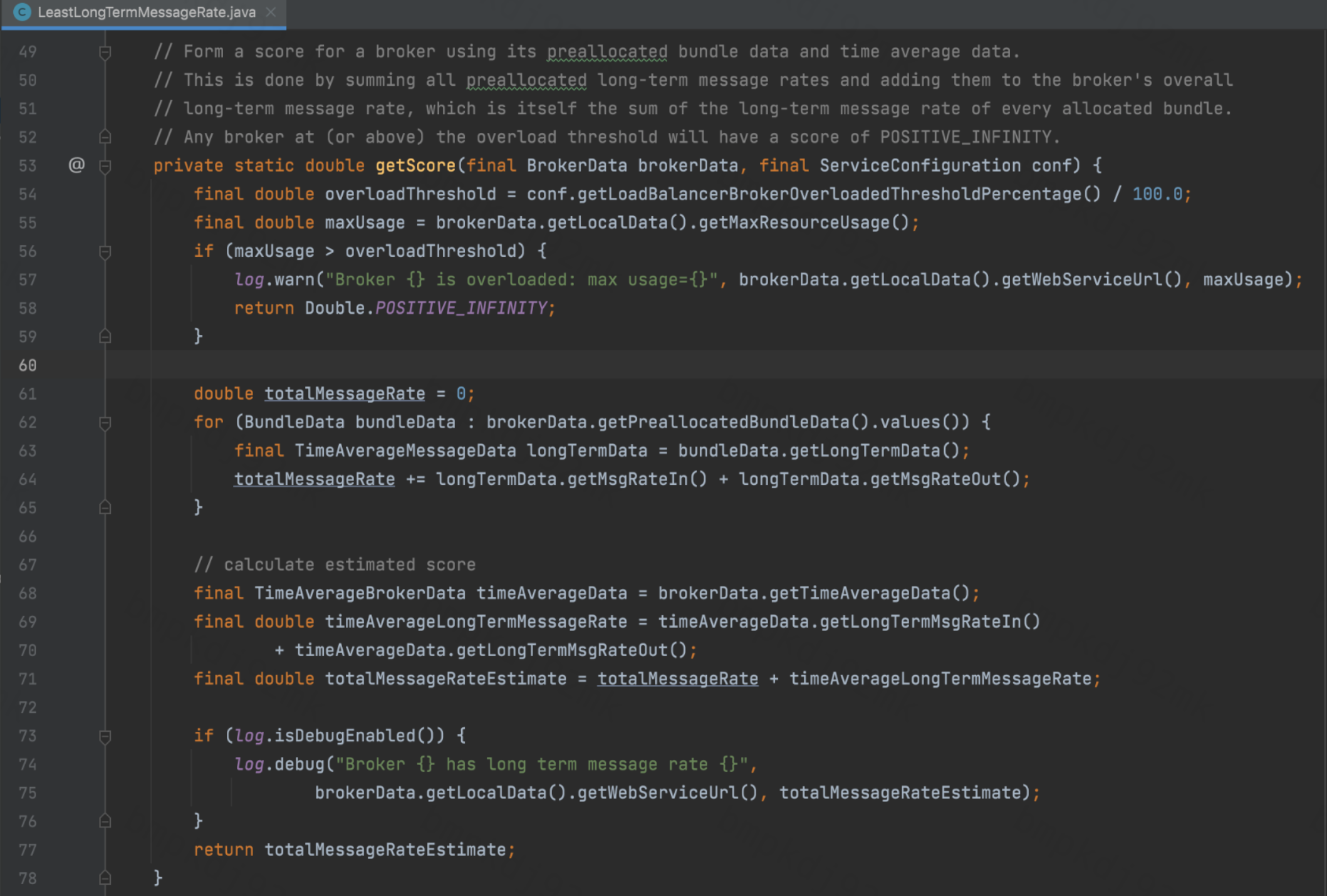Screen dimensions: 1327x896
Task: Close the LeastLongTermMessageRate.java tab
Action: [x=271, y=12]
